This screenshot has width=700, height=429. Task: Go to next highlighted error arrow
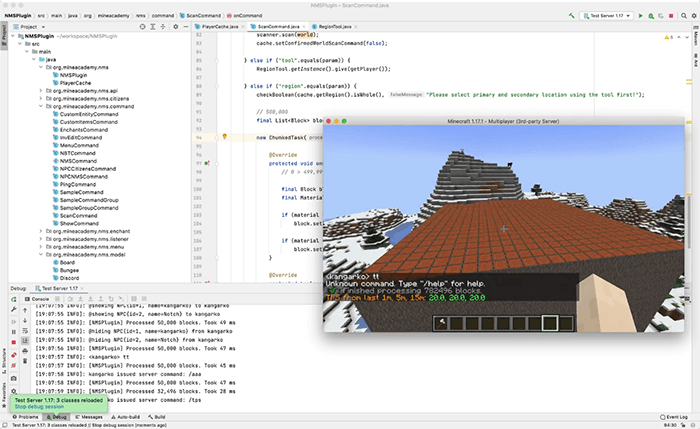pos(687,37)
